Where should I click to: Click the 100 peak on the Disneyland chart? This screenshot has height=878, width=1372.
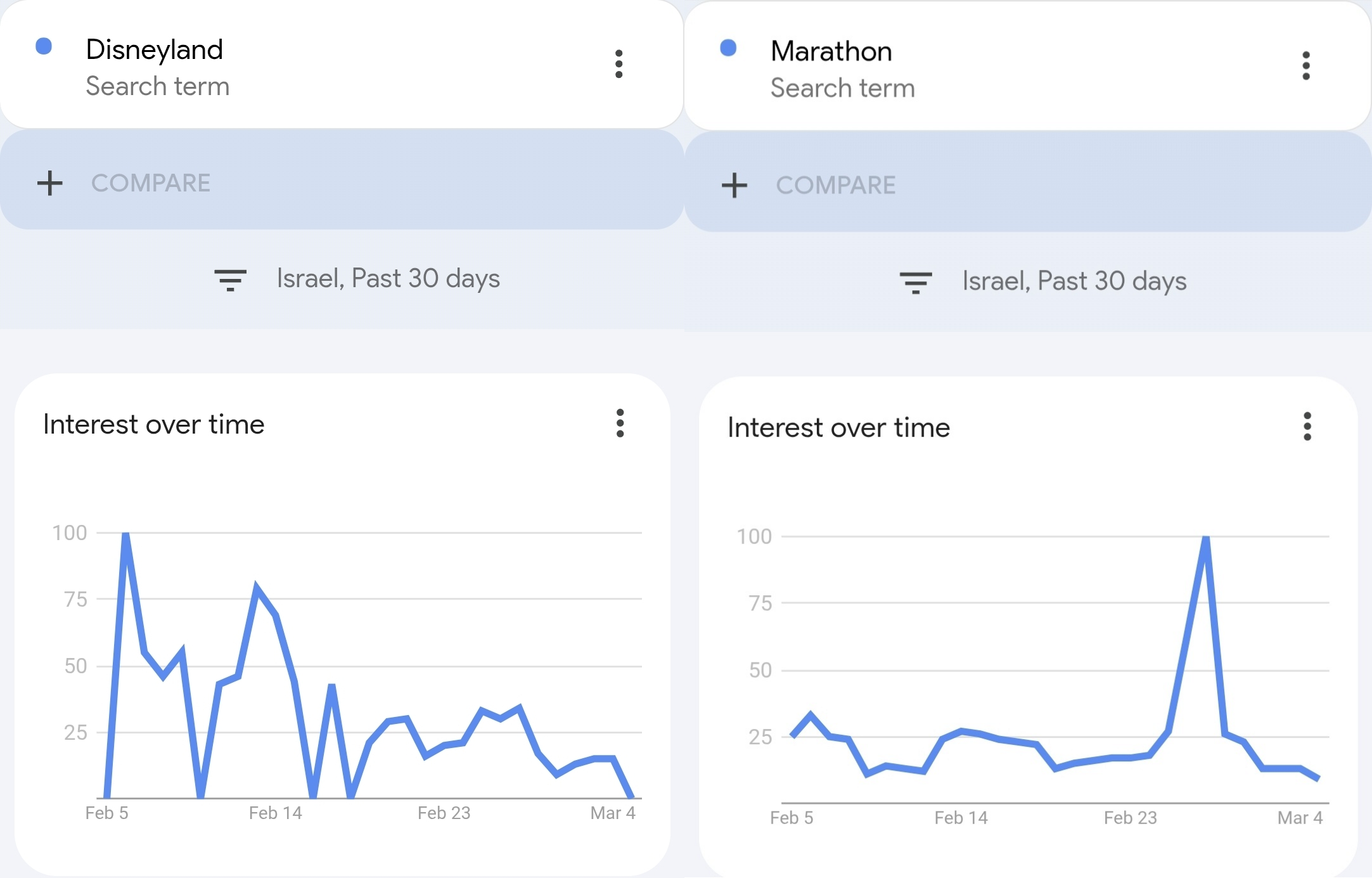125,534
